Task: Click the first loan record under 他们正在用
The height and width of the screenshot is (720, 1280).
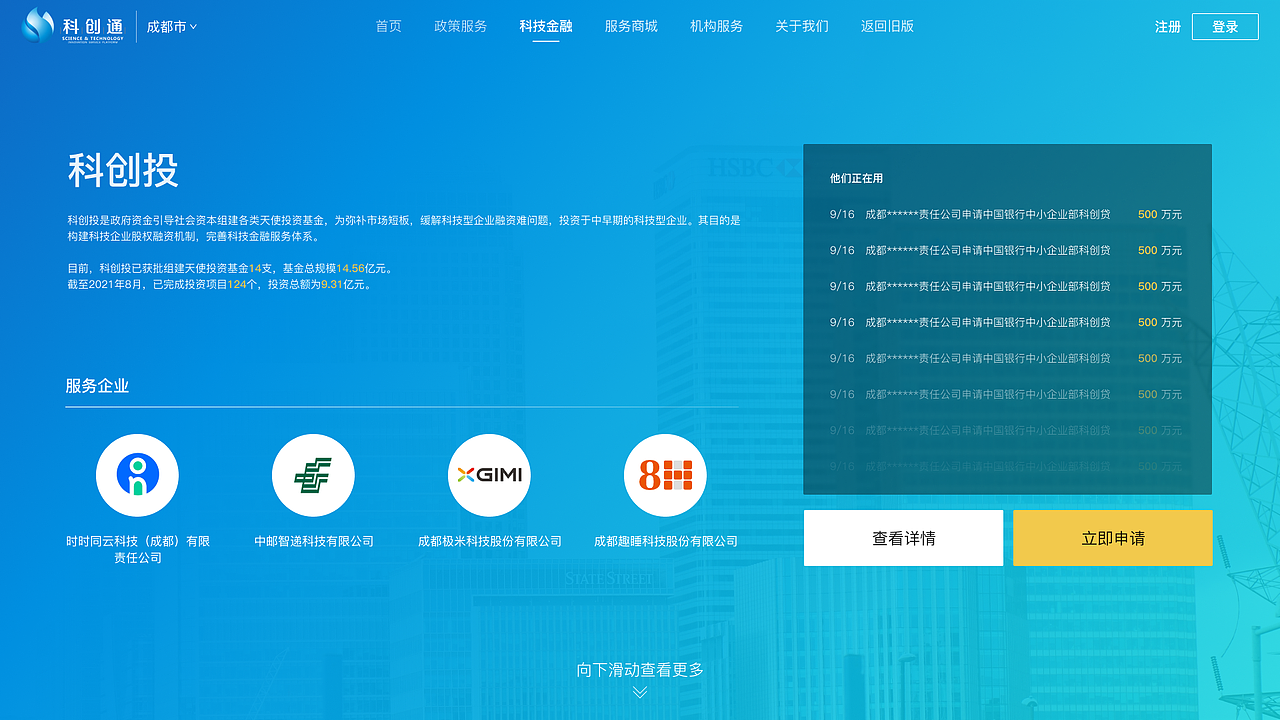Action: click(x=1004, y=214)
